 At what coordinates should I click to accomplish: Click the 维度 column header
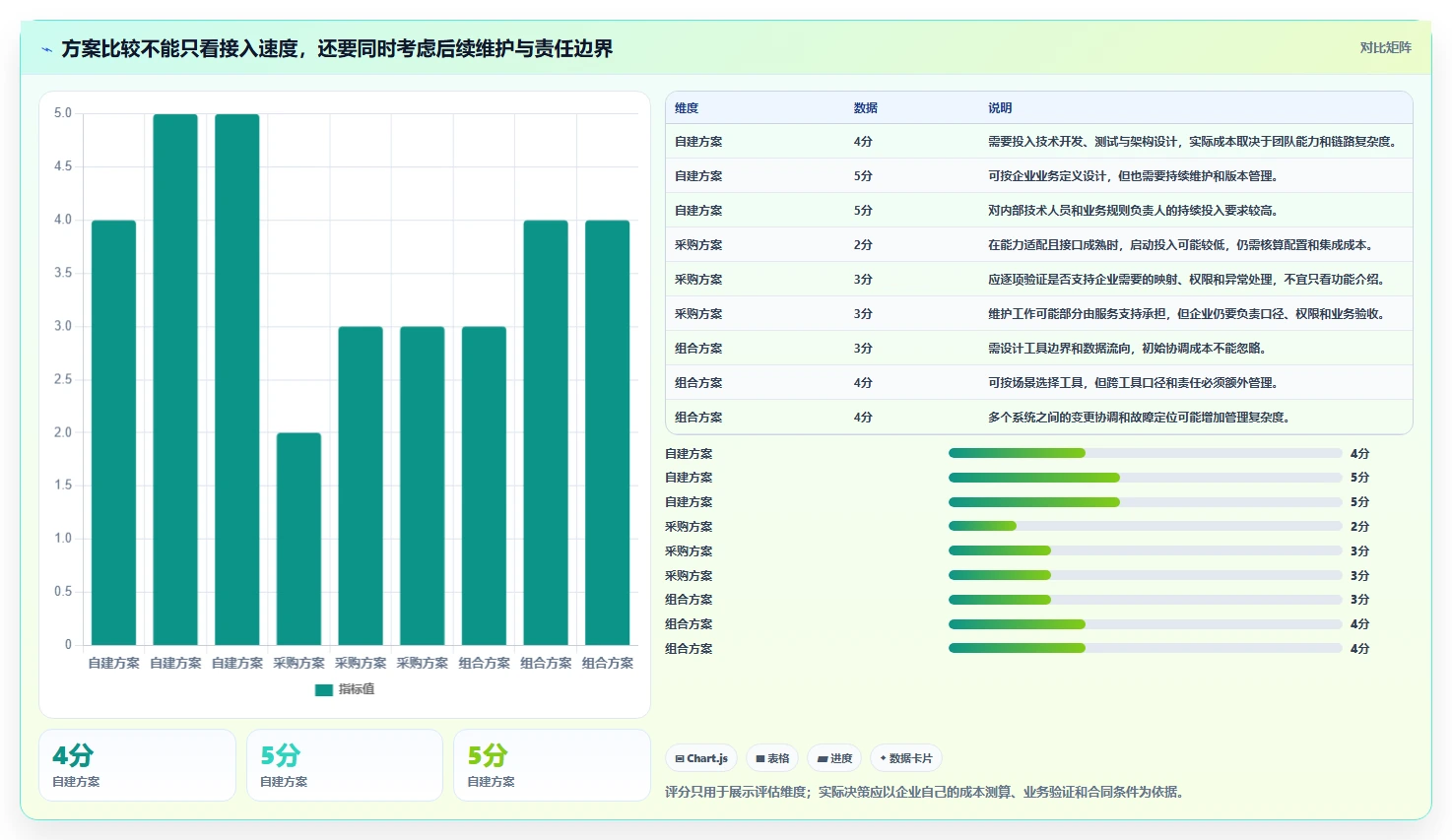point(687,108)
